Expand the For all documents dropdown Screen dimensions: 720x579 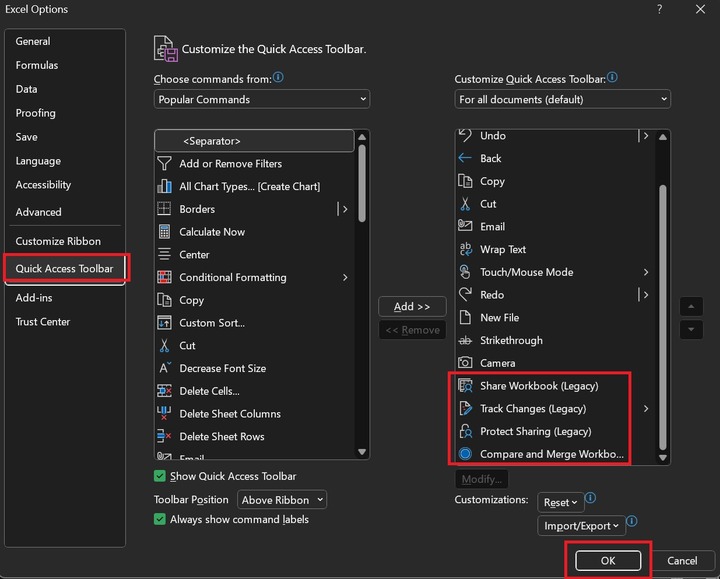(562, 100)
